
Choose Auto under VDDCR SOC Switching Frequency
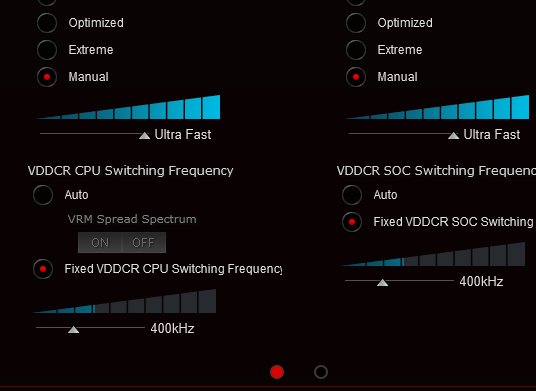[x=352, y=195]
